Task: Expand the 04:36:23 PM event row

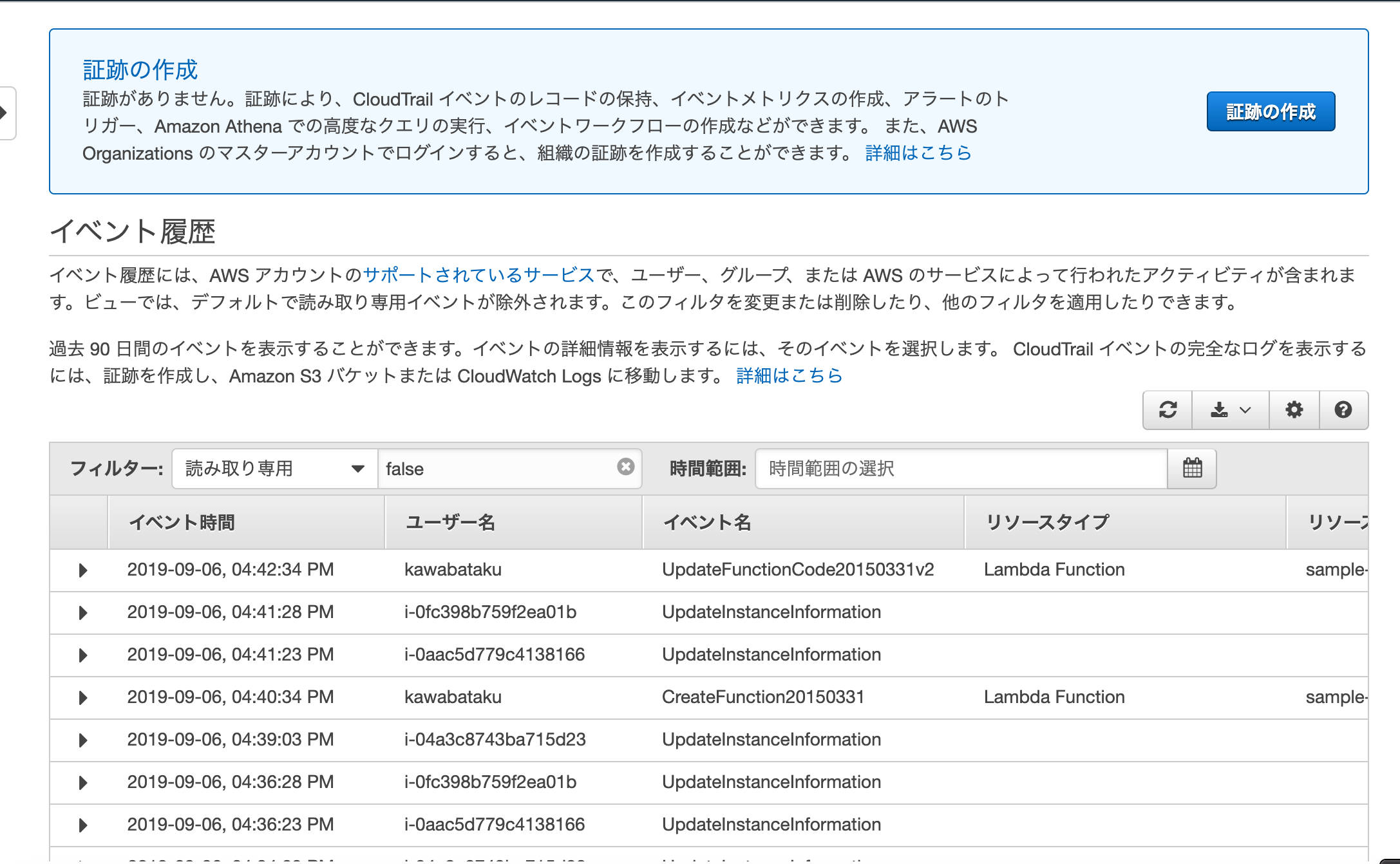Action: (83, 825)
